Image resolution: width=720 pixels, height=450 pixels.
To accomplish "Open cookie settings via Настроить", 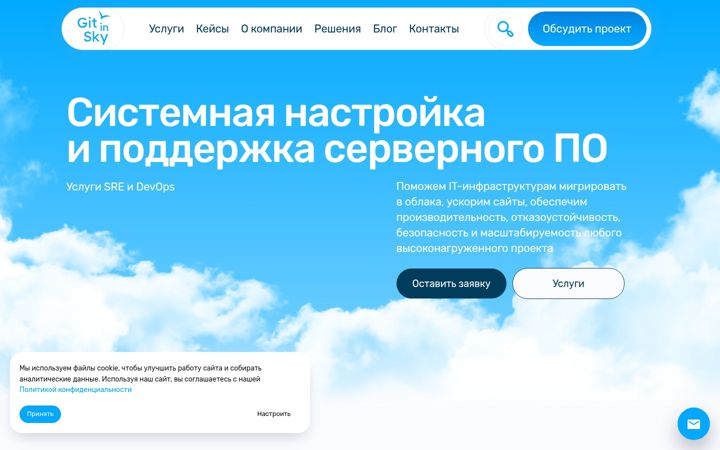I will click(x=274, y=414).
